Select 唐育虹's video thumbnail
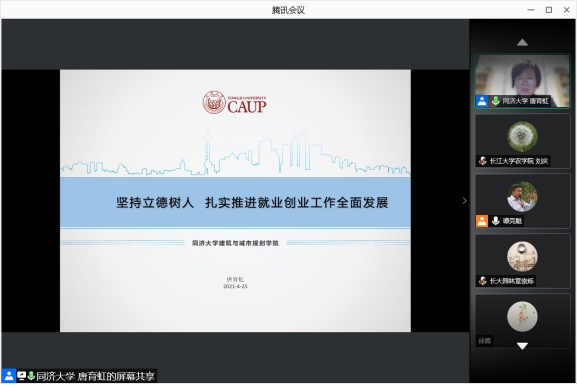This screenshot has width=577, height=385. [523, 81]
